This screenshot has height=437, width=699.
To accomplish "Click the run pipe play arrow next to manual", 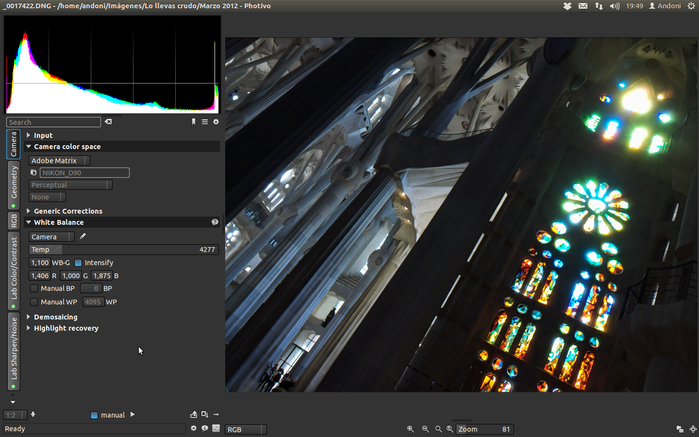I will tap(132, 415).
